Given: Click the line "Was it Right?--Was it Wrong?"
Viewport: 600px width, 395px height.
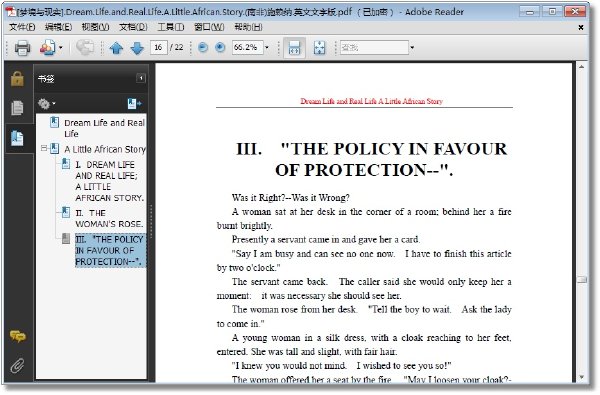Looking at the screenshot, I should [290, 198].
